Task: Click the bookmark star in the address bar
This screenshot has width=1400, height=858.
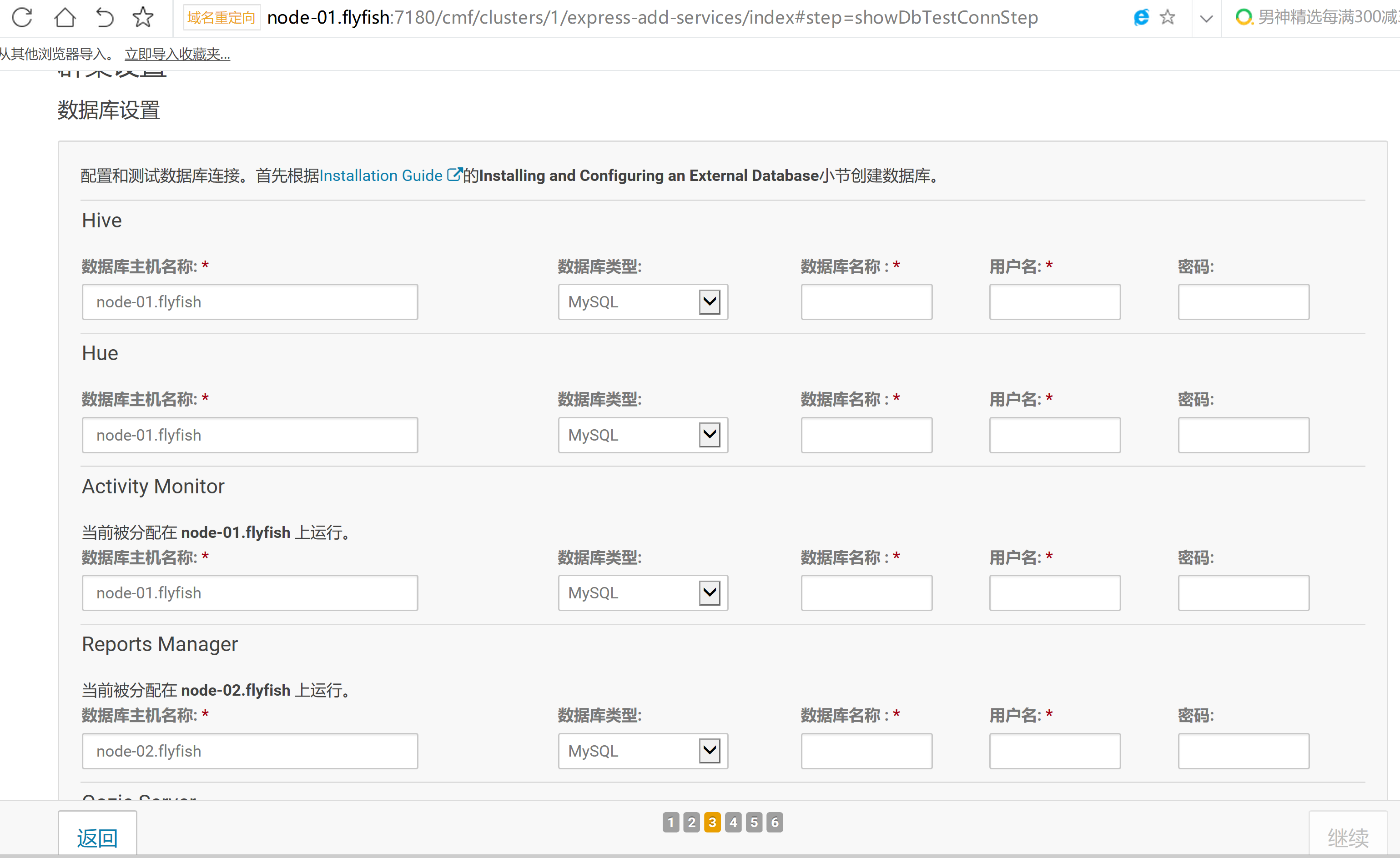Action: click(1167, 17)
